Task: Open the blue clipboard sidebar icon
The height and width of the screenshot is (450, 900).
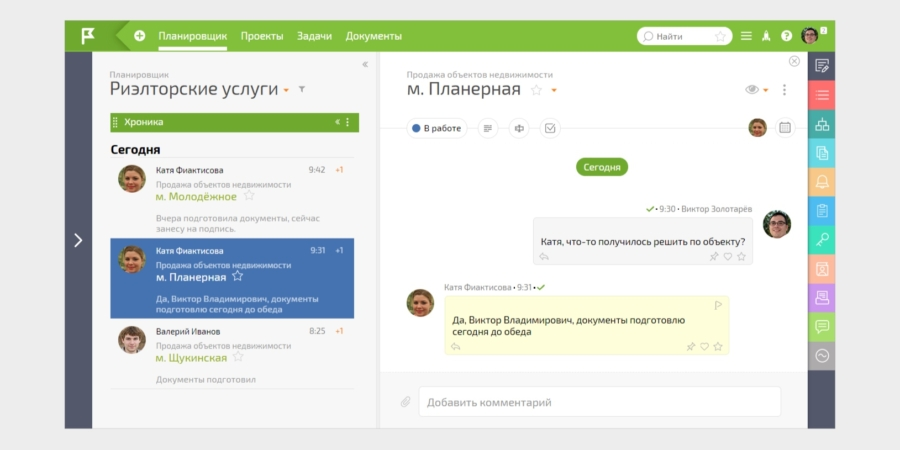Action: tap(822, 211)
